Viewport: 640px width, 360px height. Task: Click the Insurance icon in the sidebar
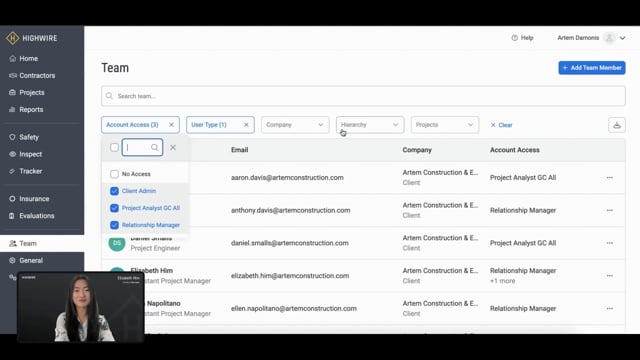point(12,199)
